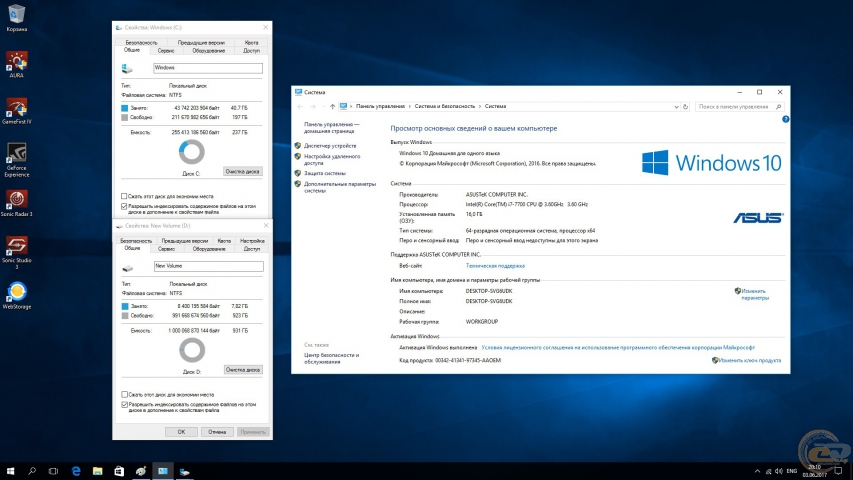Open Task View from the taskbar

53,471
